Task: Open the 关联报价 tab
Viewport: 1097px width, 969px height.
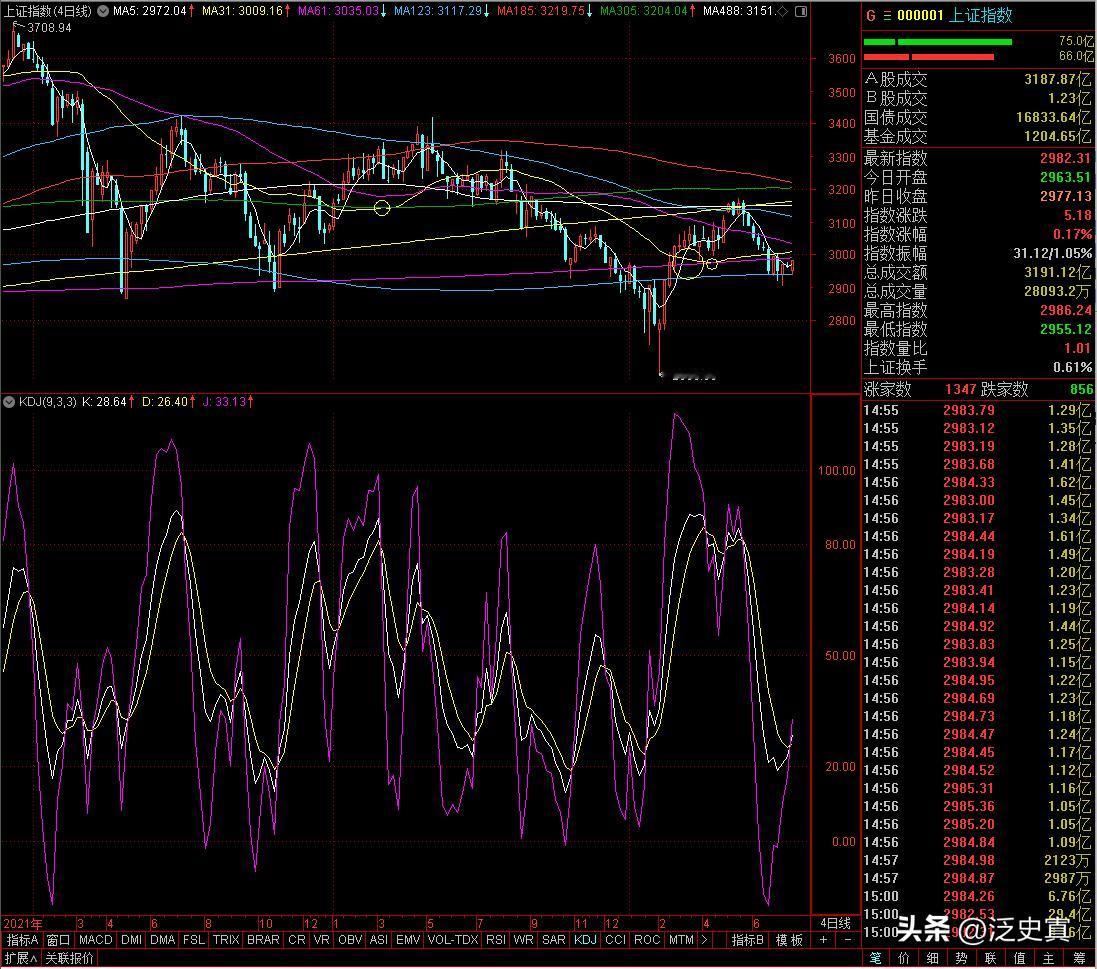Action: click(69, 958)
